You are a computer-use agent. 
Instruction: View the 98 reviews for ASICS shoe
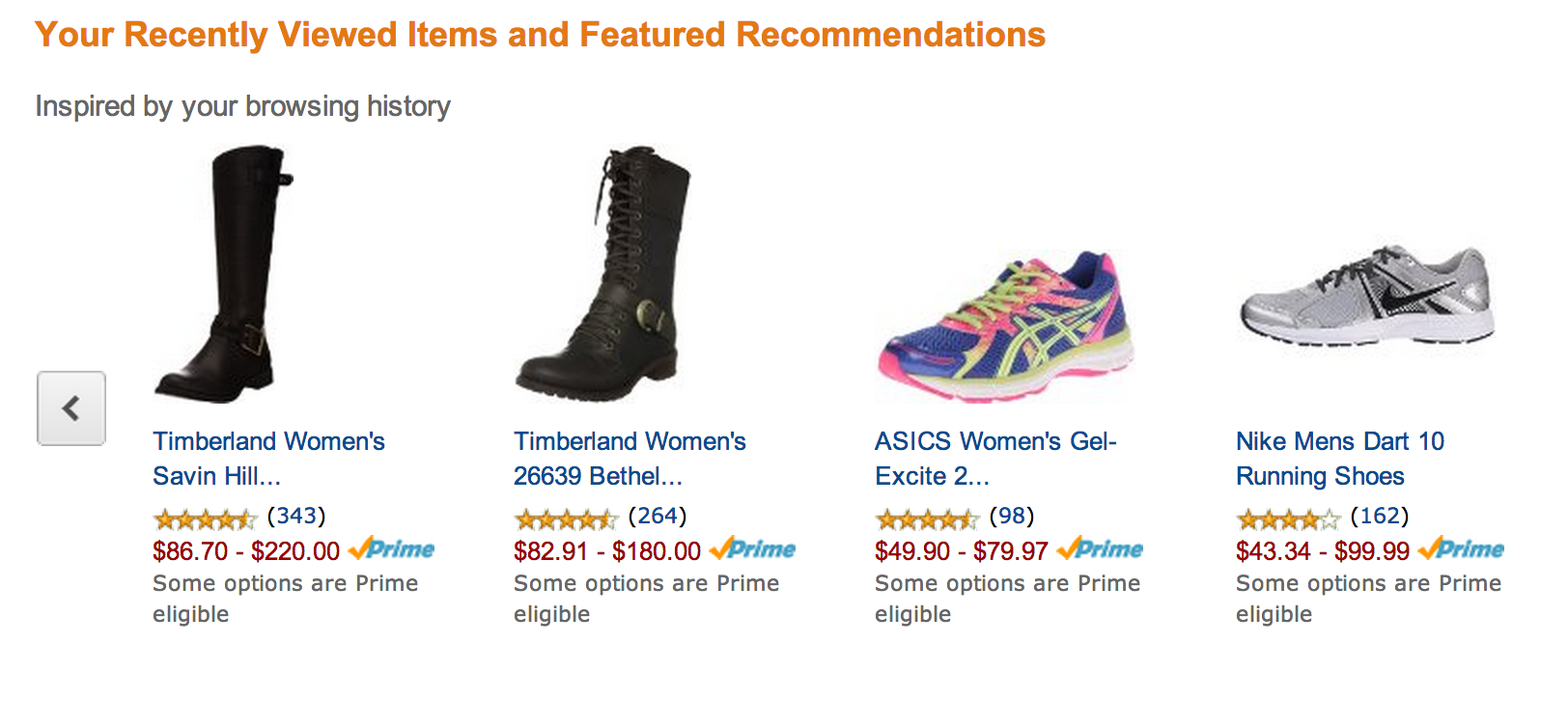(1012, 516)
